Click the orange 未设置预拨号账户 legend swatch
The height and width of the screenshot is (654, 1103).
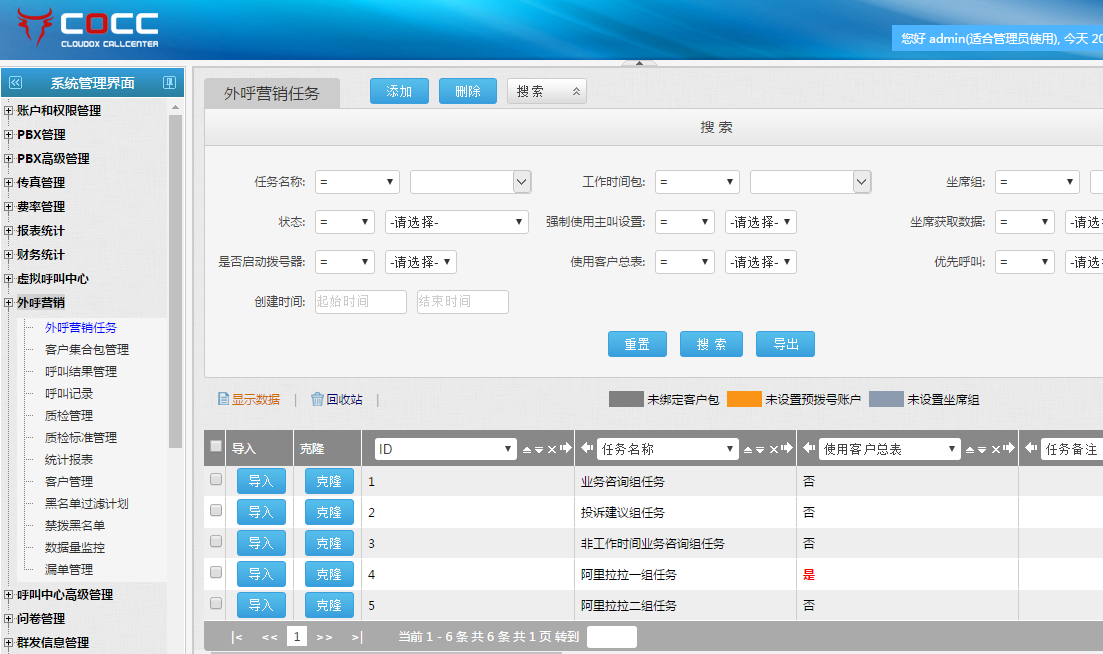pos(744,399)
